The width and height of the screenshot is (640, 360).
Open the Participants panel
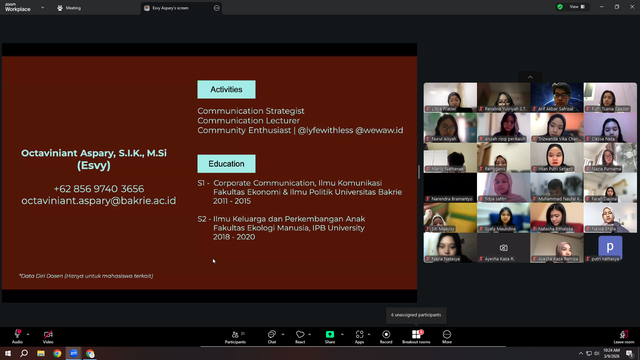click(x=235, y=337)
